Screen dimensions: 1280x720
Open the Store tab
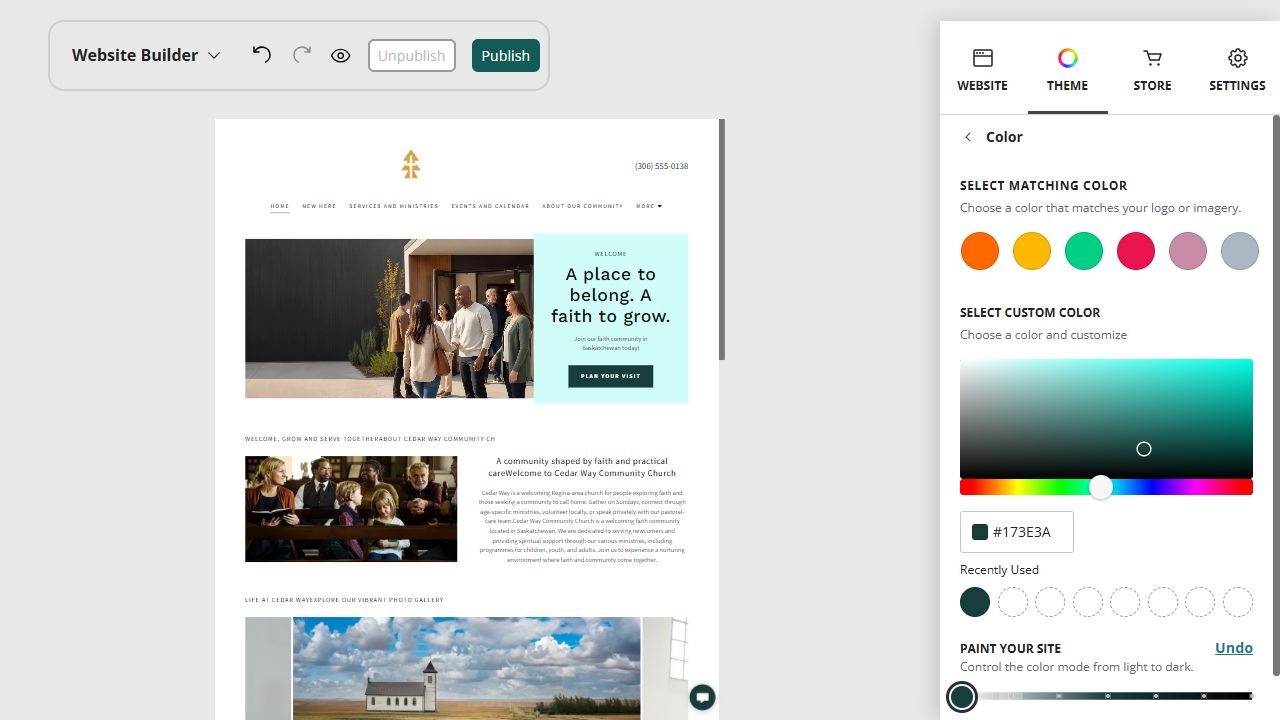pyautogui.click(x=1152, y=70)
